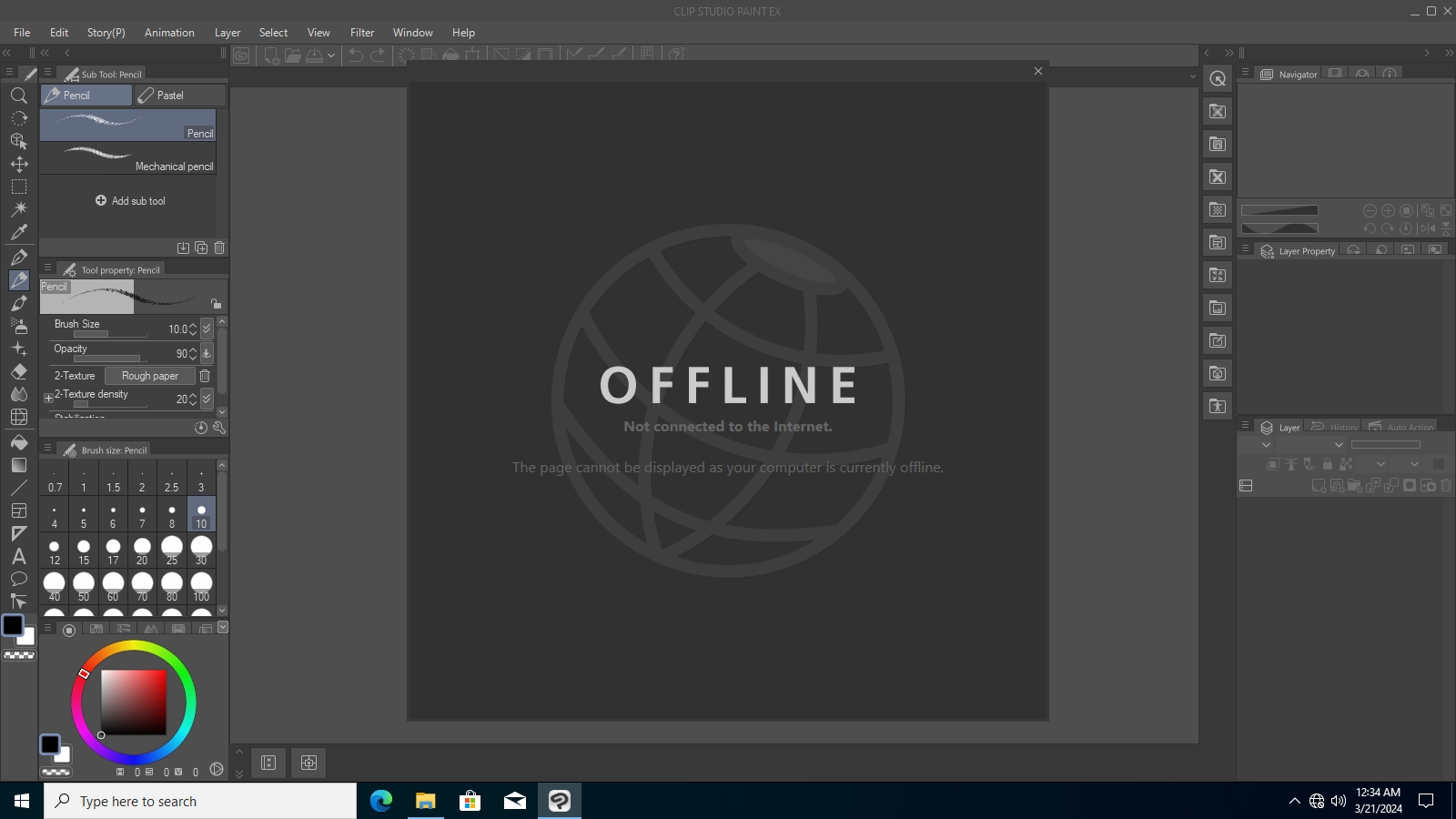Screen dimensions: 1456x819
Task: Toggle the 2-Texture density expander
Action: pos(48,398)
